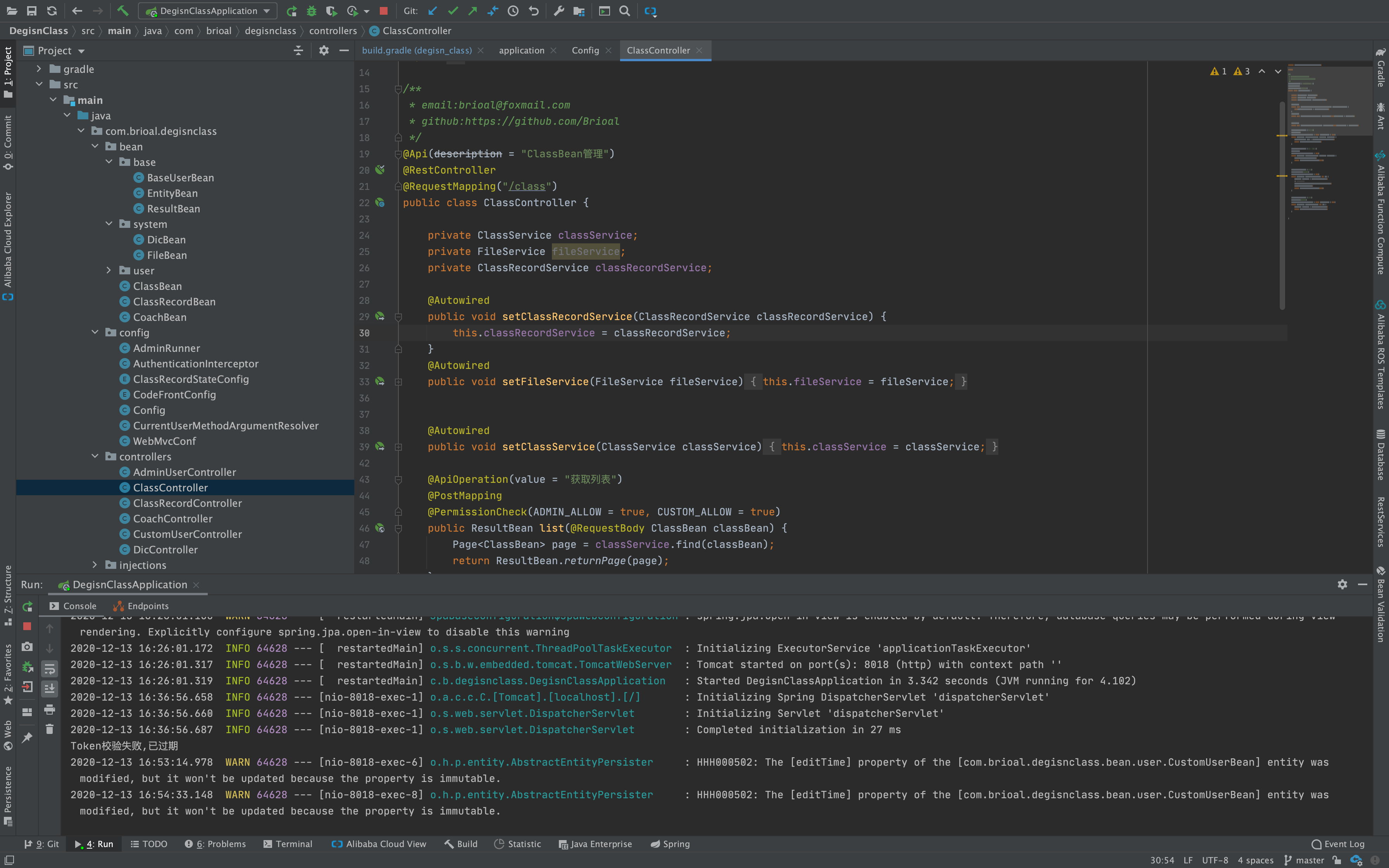Click the Build Project hammer icon

122,10
